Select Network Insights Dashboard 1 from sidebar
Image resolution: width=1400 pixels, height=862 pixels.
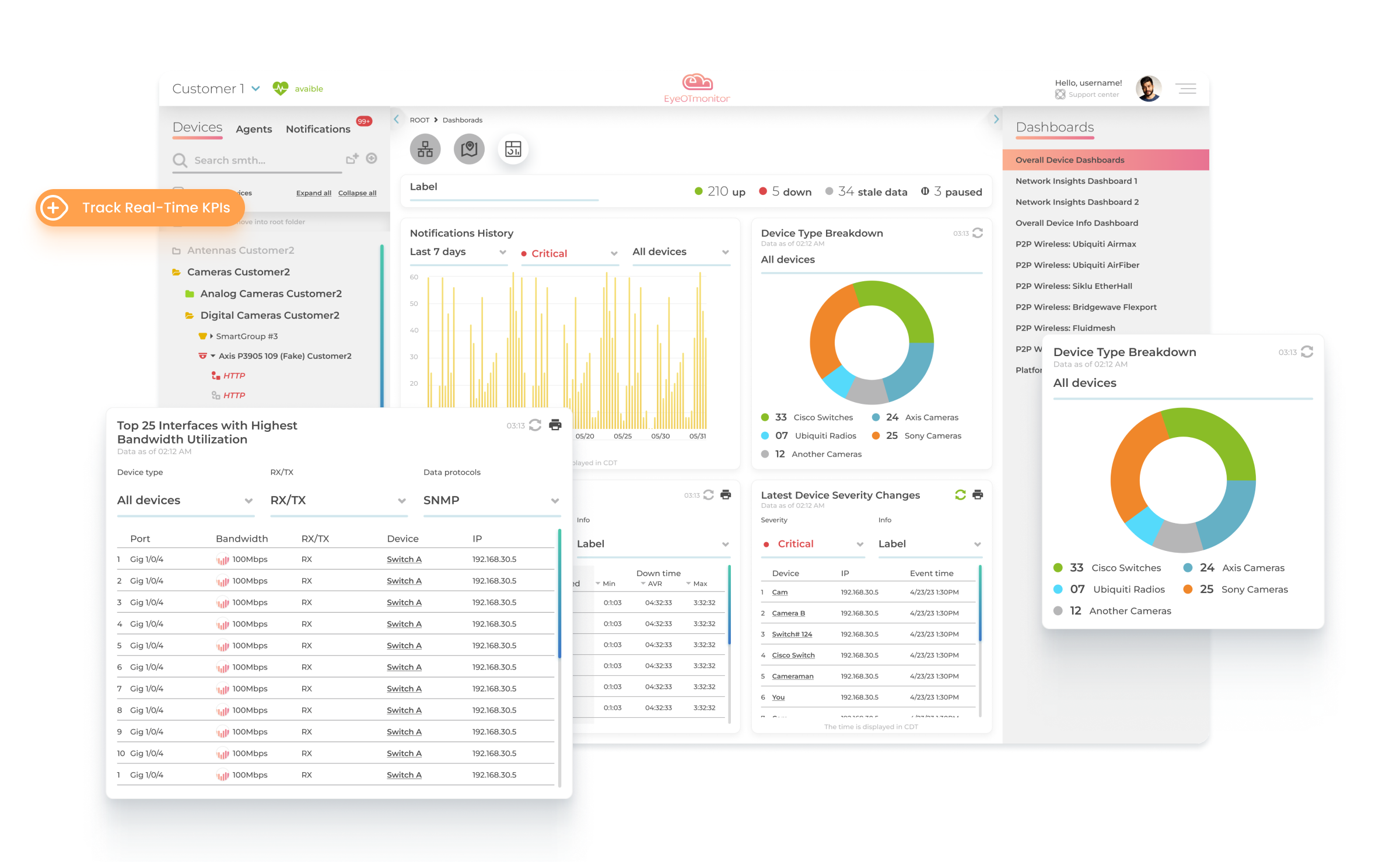tap(1078, 181)
